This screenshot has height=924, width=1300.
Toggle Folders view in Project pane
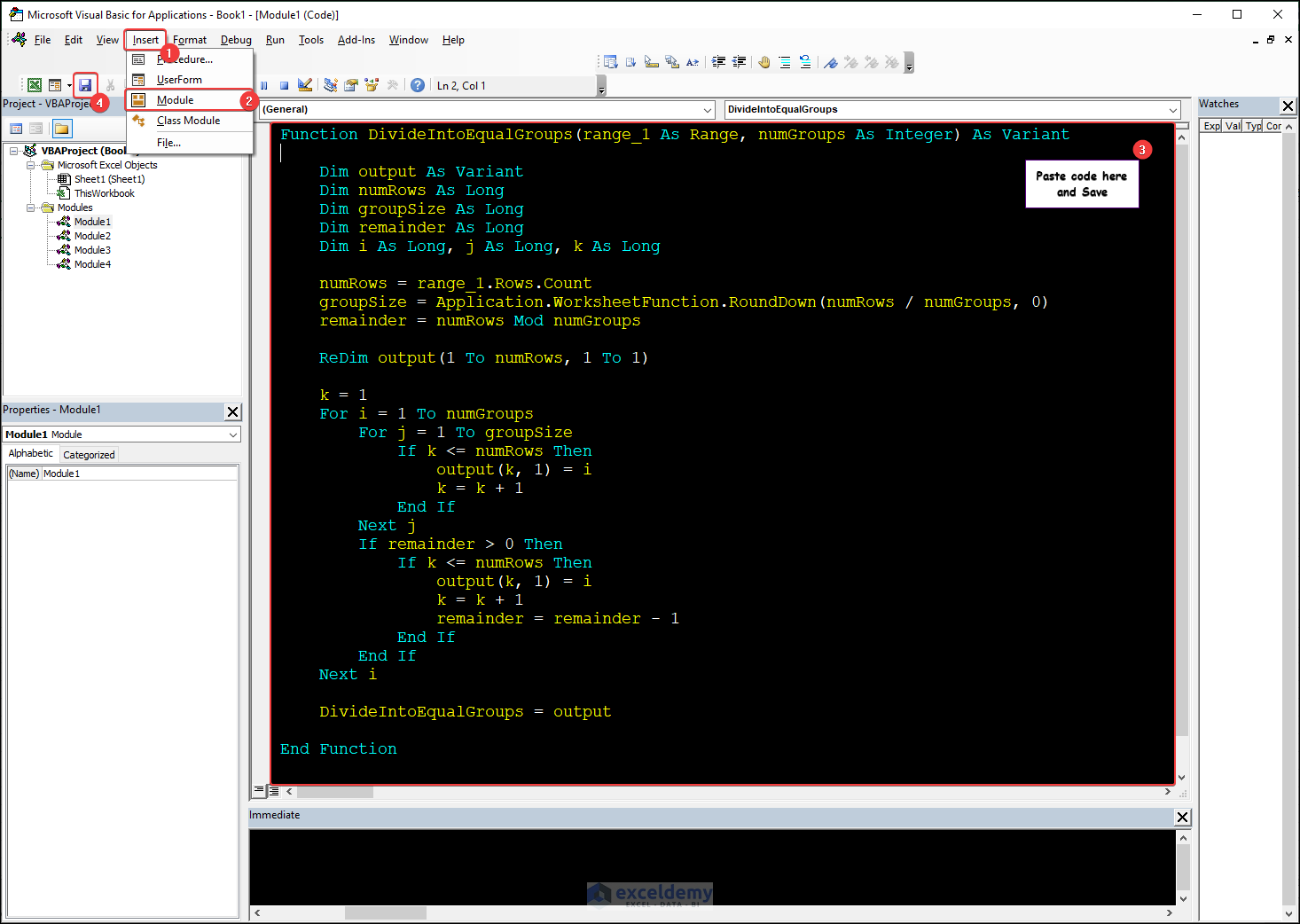(x=61, y=129)
